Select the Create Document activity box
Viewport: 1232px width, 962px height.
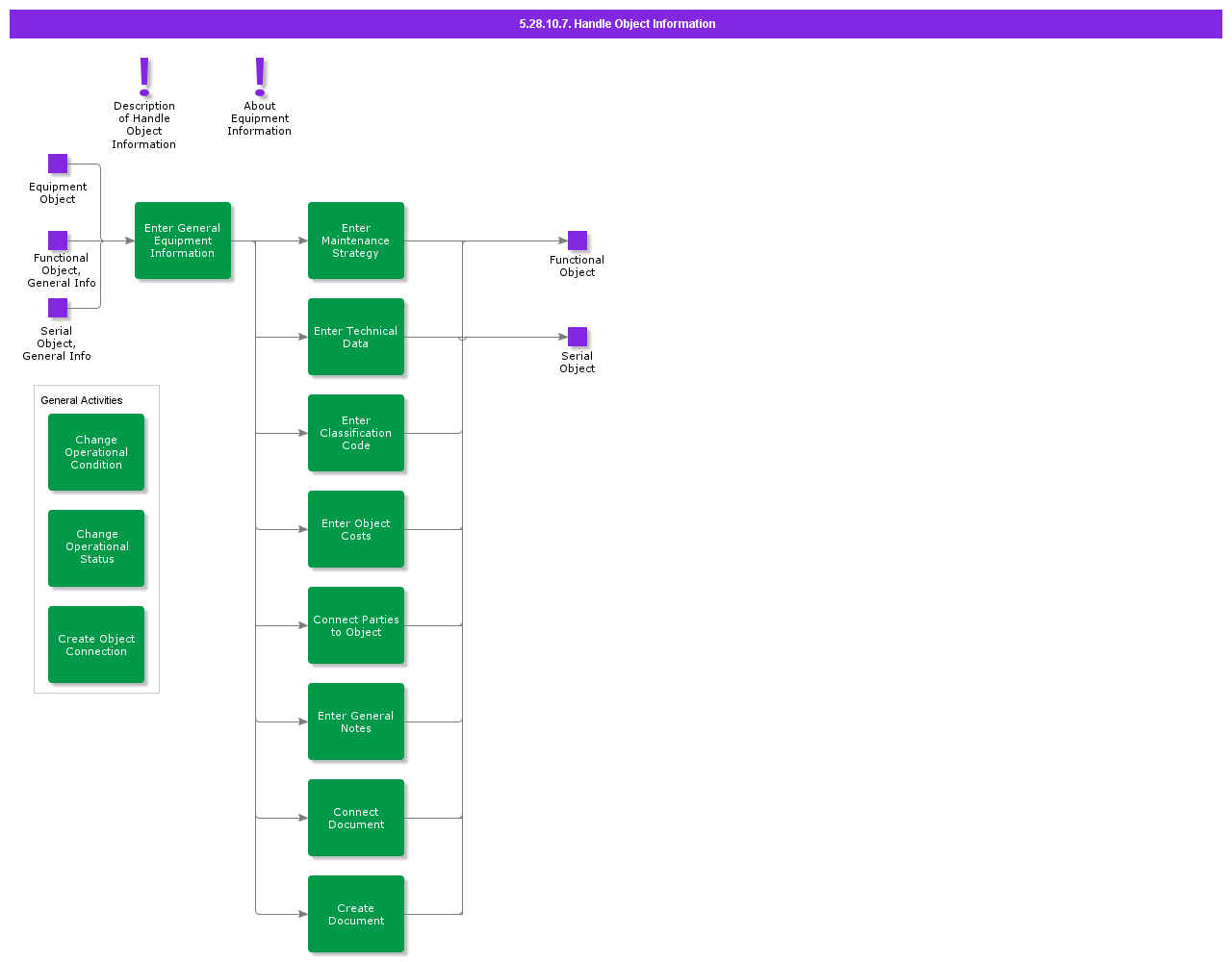(356, 914)
